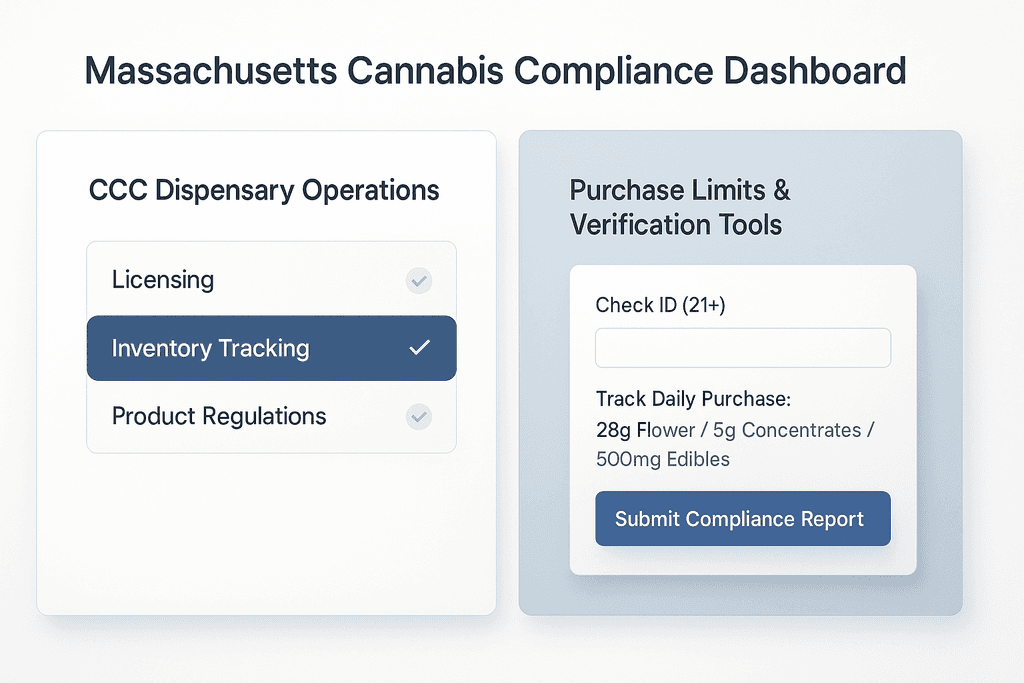Click the Track Daily Purchase label
The width and height of the screenshot is (1024, 683).
pos(693,399)
